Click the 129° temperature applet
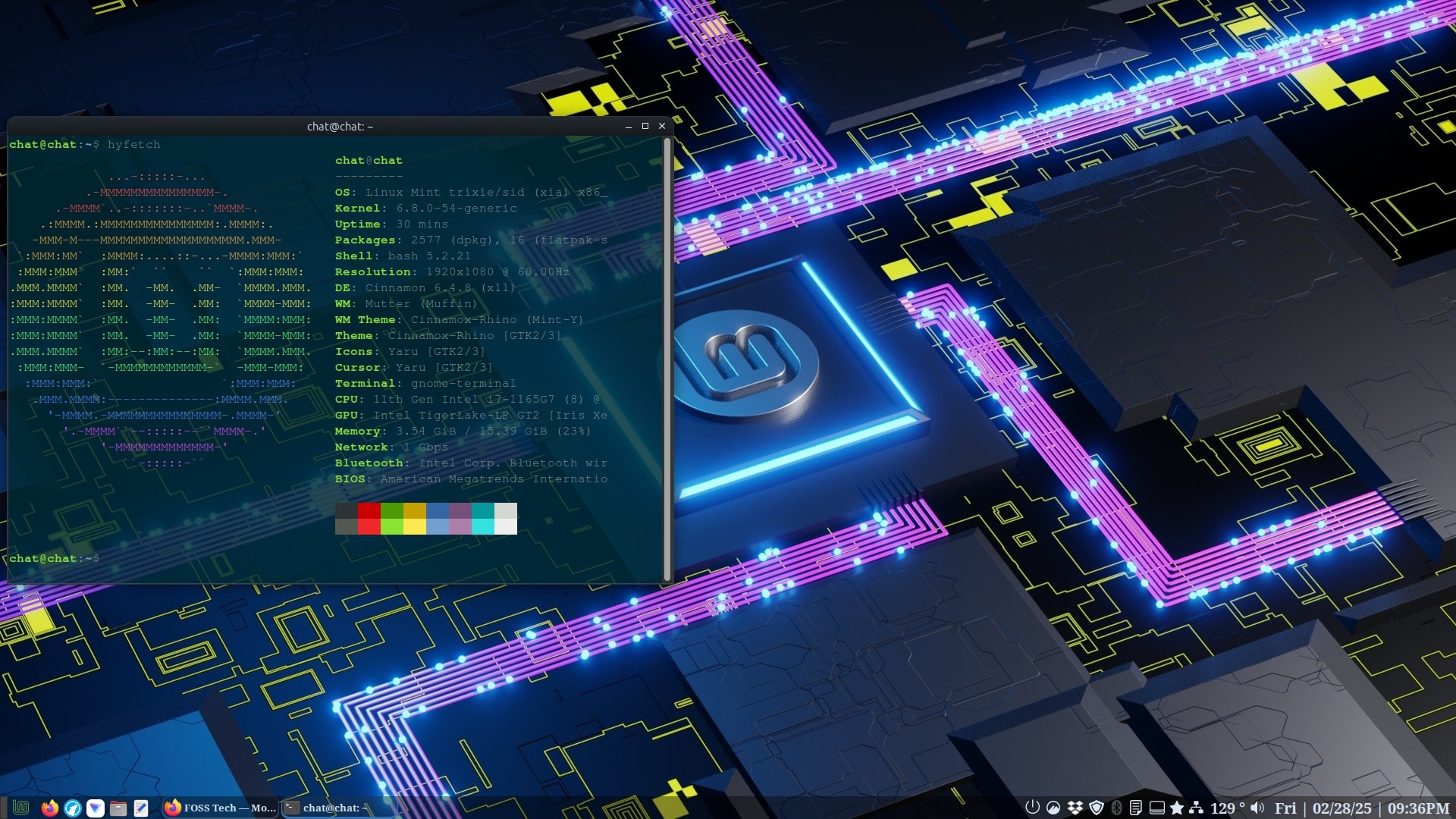 click(1226, 808)
